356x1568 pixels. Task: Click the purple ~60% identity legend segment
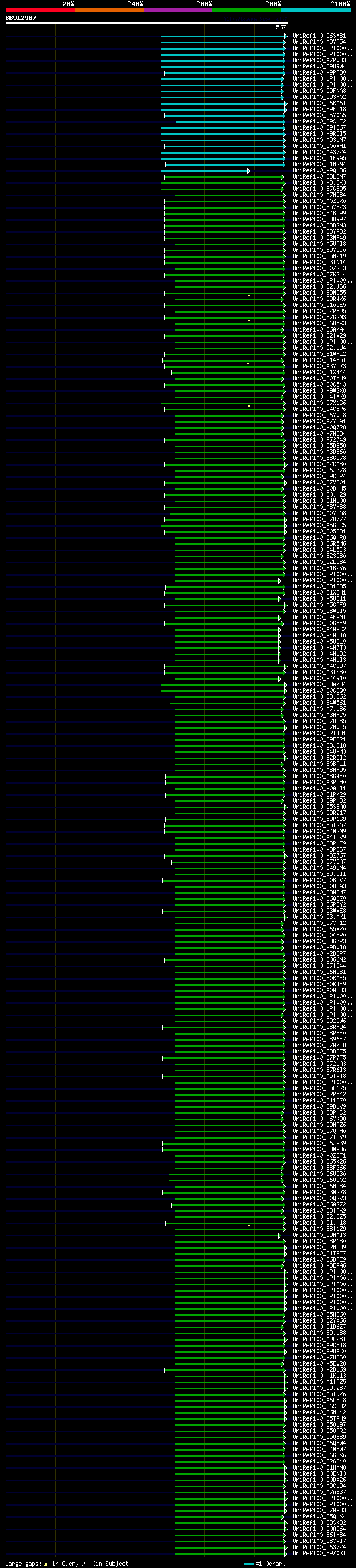coord(177,10)
